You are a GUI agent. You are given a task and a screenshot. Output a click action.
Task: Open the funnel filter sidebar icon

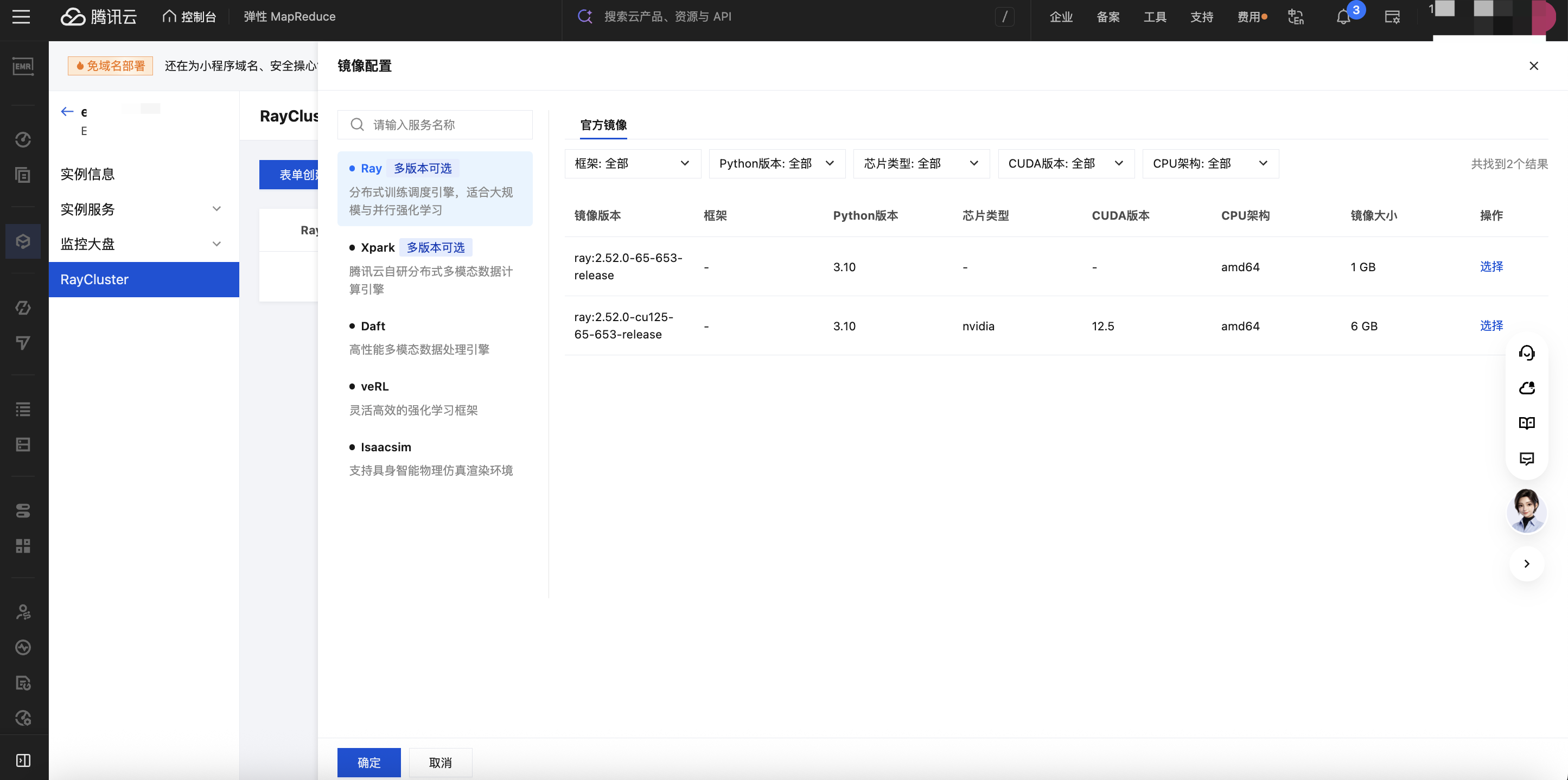point(23,343)
